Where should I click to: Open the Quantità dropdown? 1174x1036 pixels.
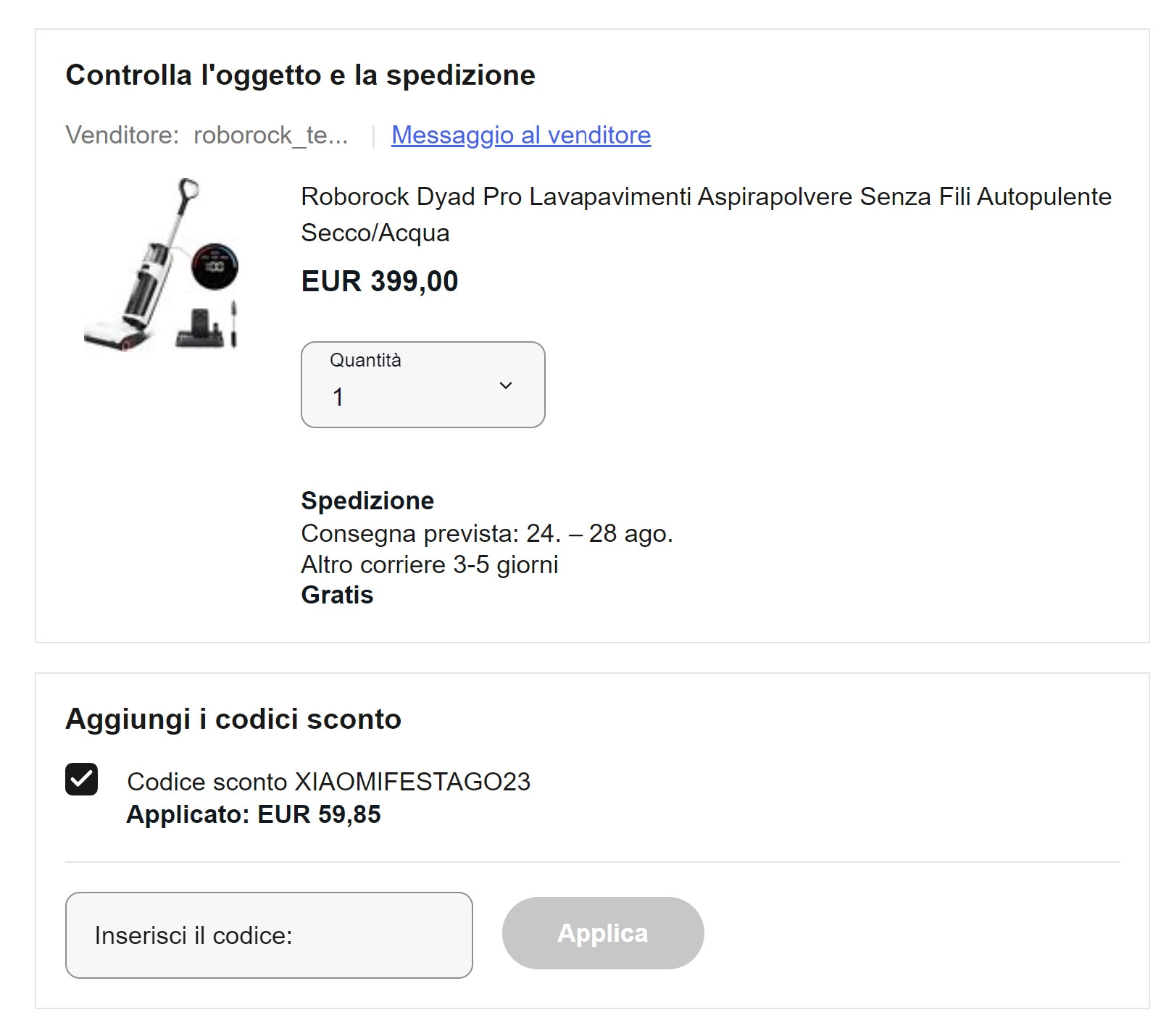coord(422,385)
